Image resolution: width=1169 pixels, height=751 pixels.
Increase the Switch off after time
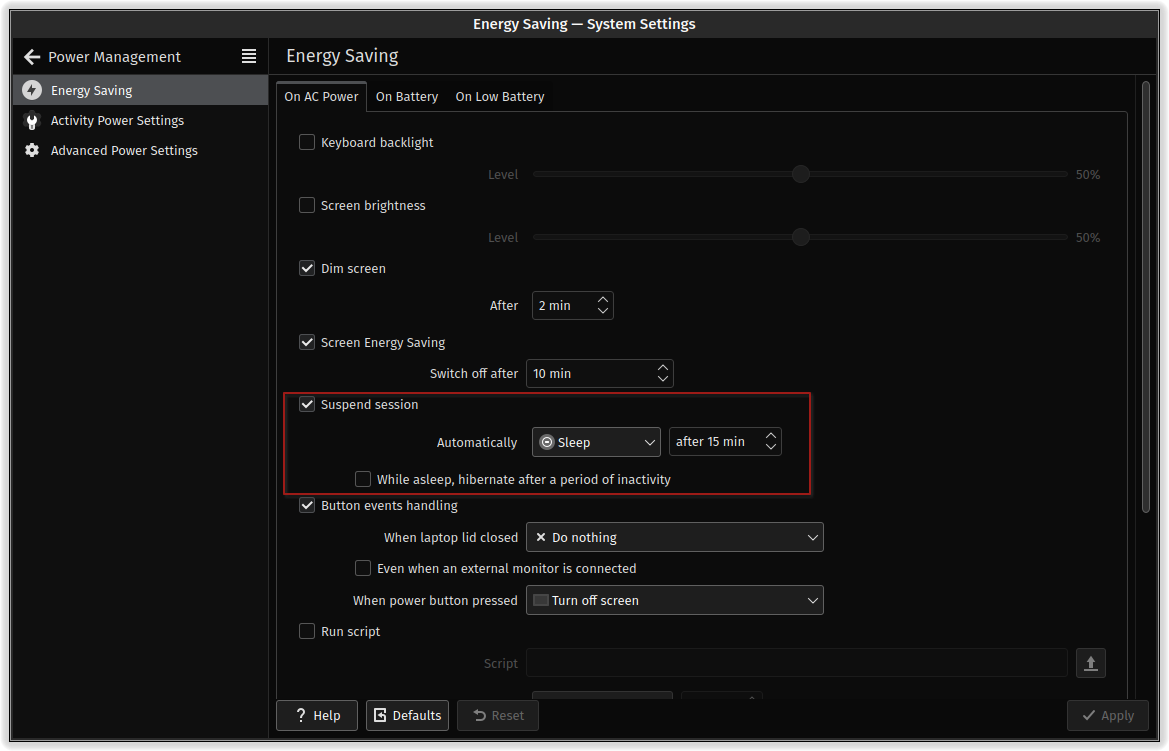pos(663,368)
